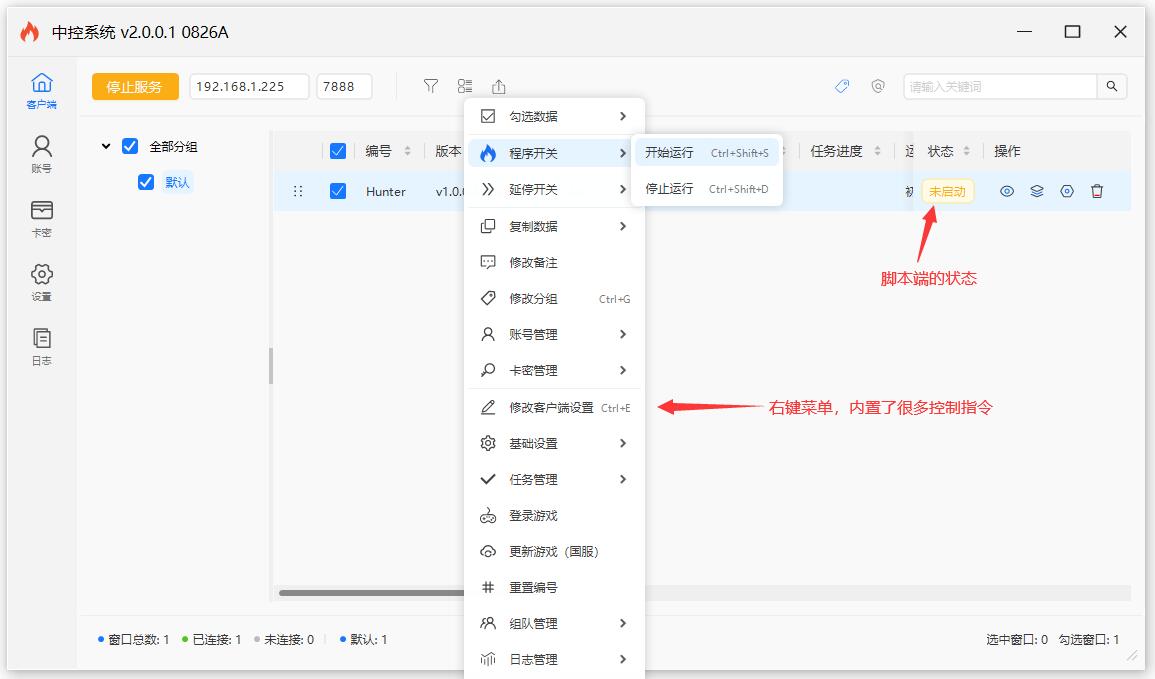Toggle the 全部分组 checkbox
This screenshot has height=679, width=1155.
click(130, 146)
